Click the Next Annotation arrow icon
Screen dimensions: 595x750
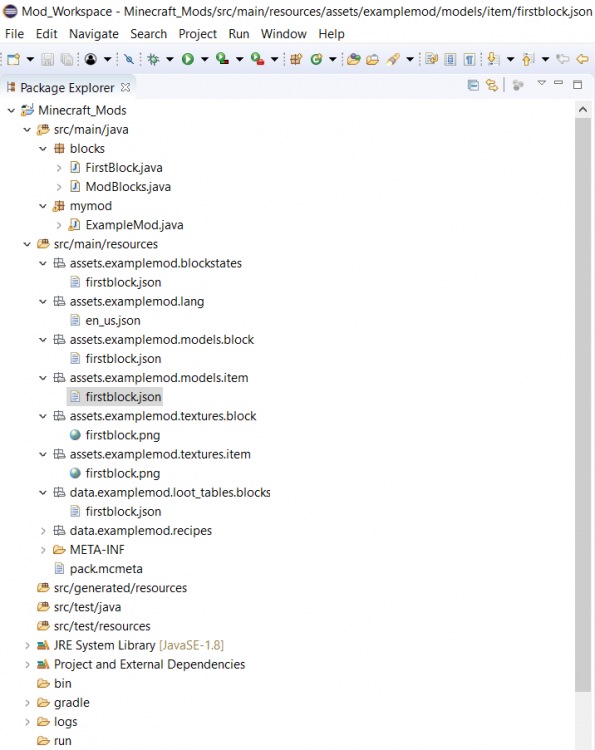point(493,59)
